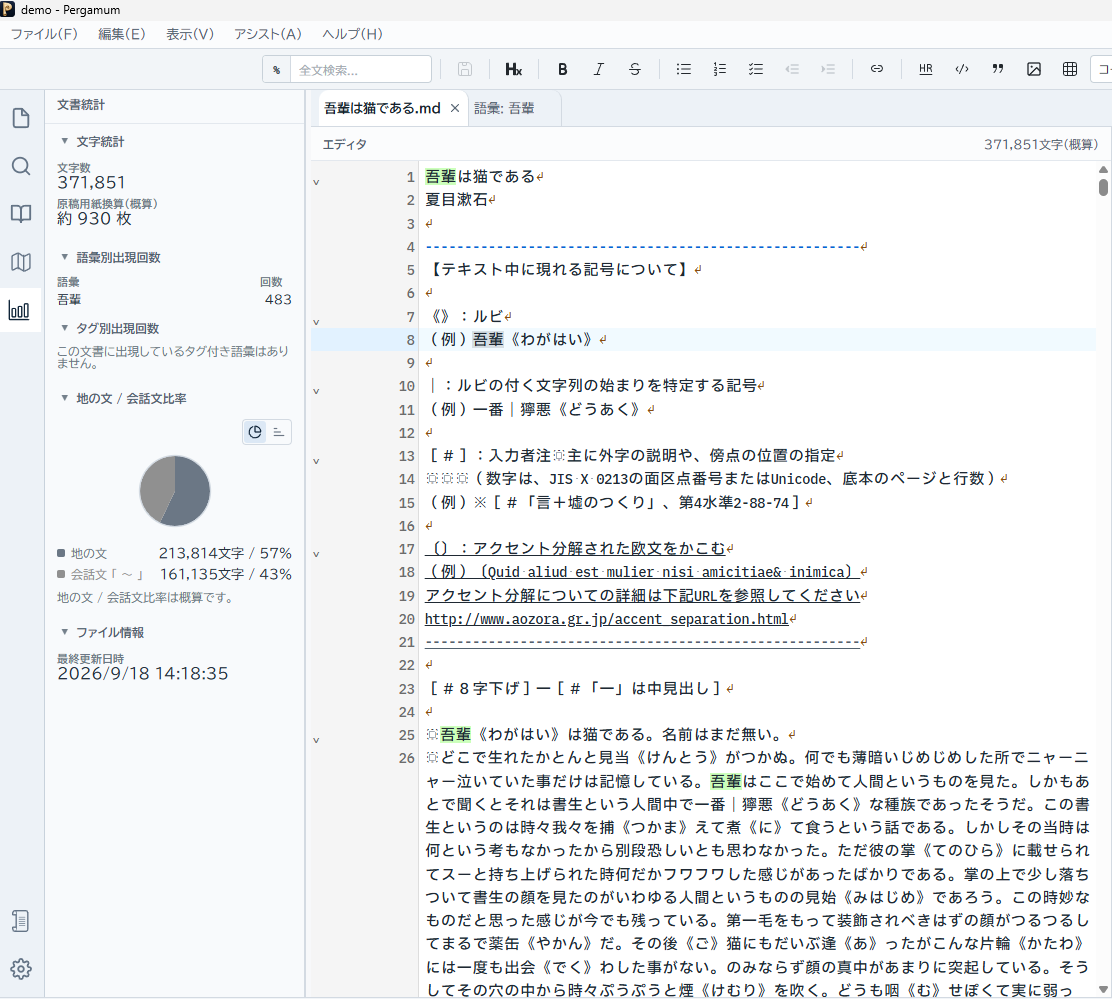The image size is (1112, 999).
Task: Toggle italic formatting
Action: pos(599,69)
